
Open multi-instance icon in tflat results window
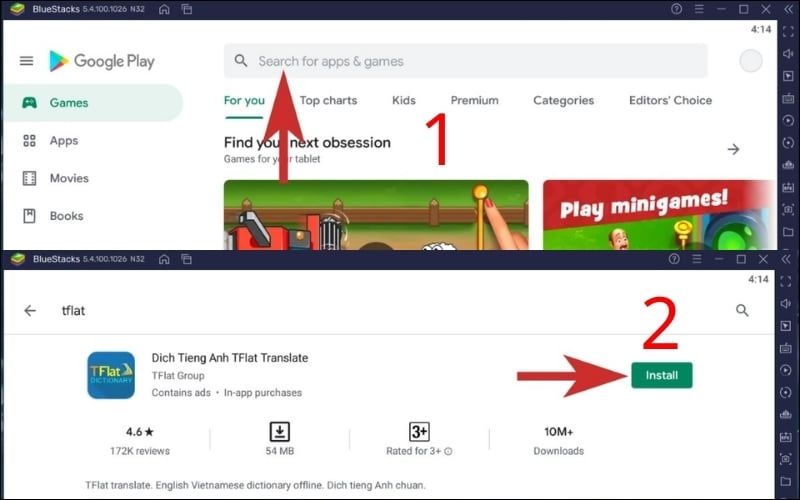pos(187,259)
